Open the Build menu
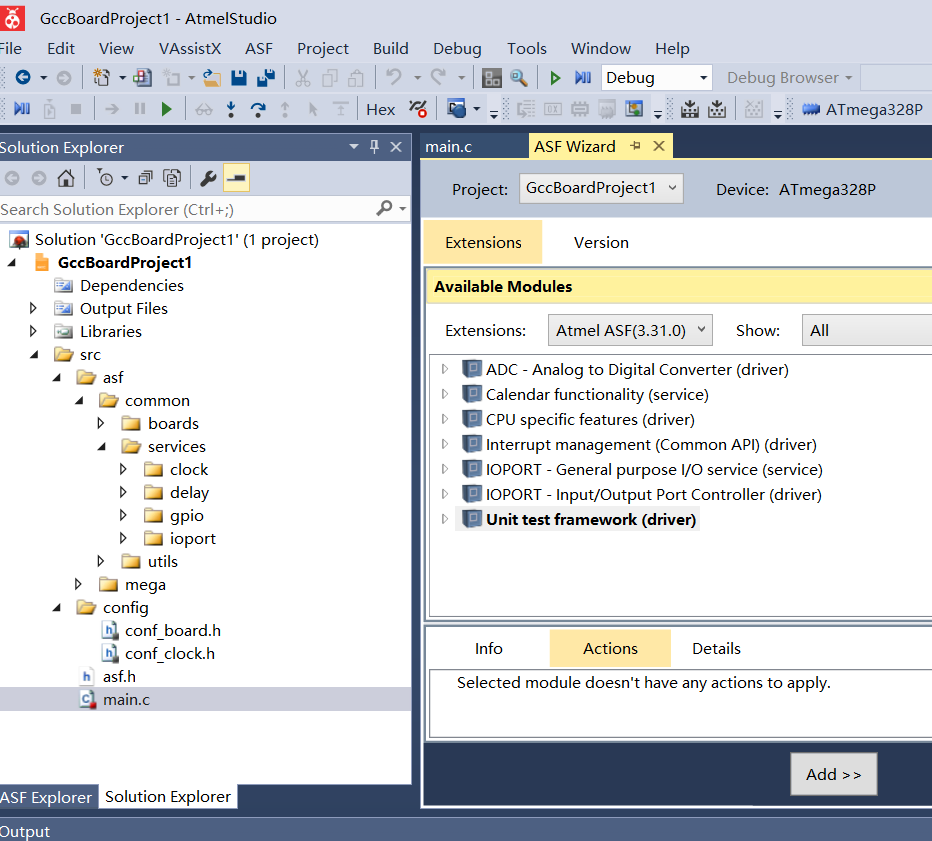This screenshot has width=932, height=841. click(391, 48)
